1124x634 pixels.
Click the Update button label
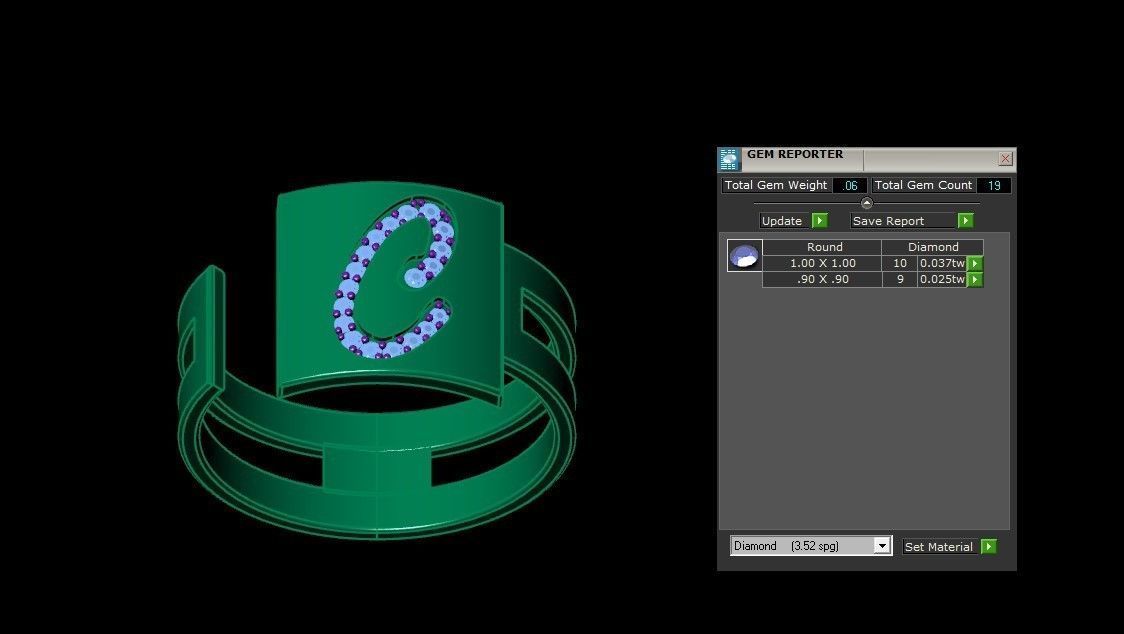[x=784, y=221]
